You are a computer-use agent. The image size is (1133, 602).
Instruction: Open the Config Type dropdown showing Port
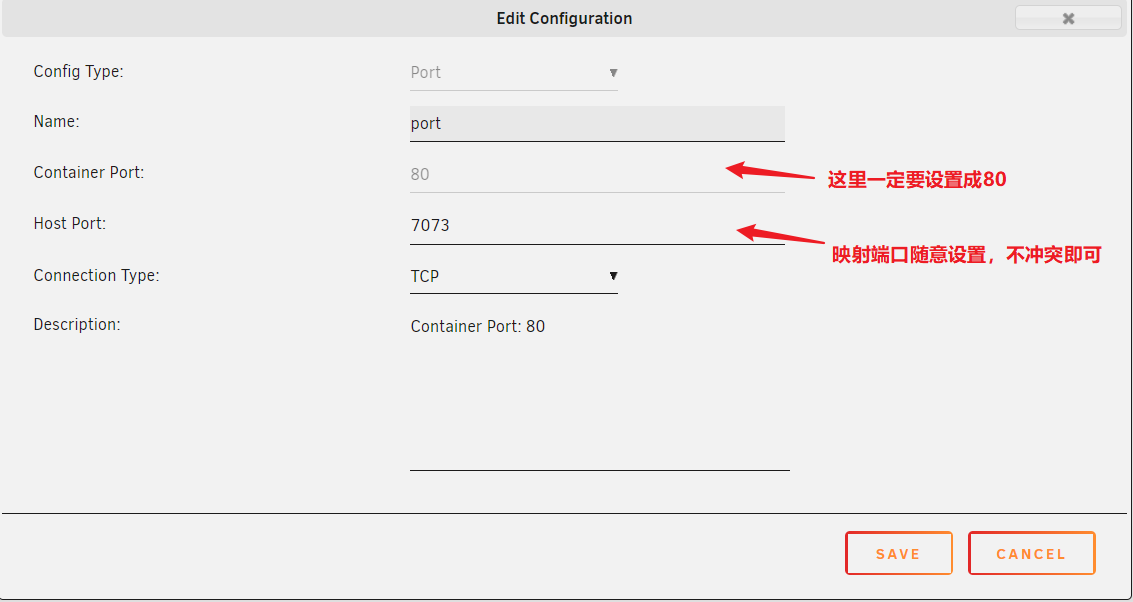click(513, 73)
